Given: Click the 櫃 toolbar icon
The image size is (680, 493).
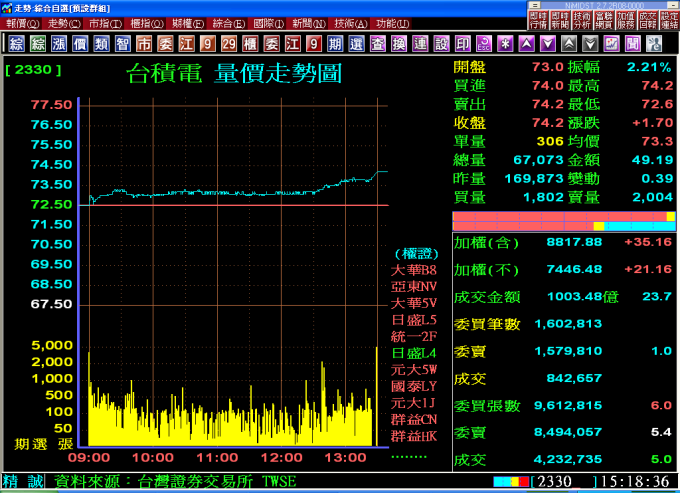Looking at the screenshot, I should coord(250,43).
